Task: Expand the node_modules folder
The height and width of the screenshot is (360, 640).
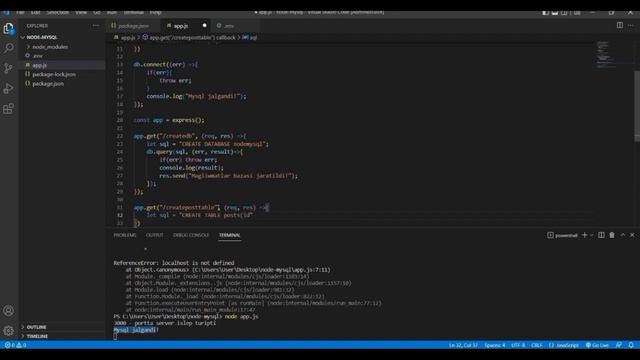Action: tap(62, 47)
